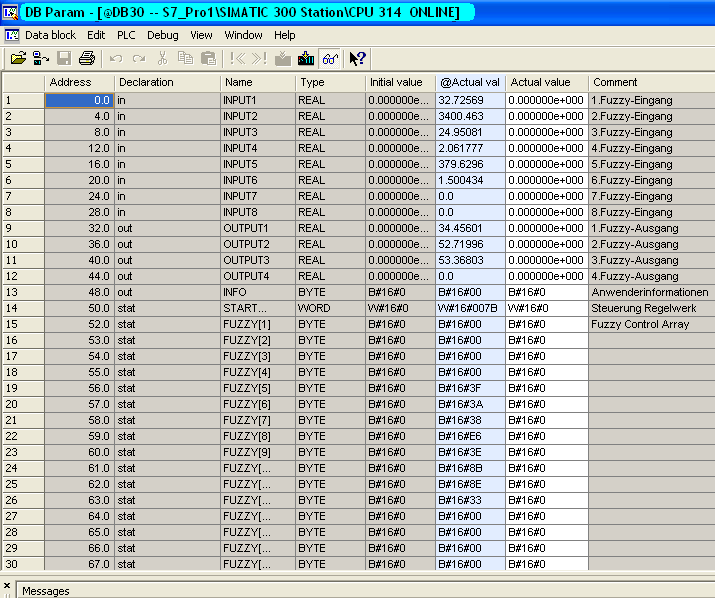Image resolution: width=715 pixels, height=598 pixels.
Task: Click the Cut scissors icon
Action: (162, 58)
